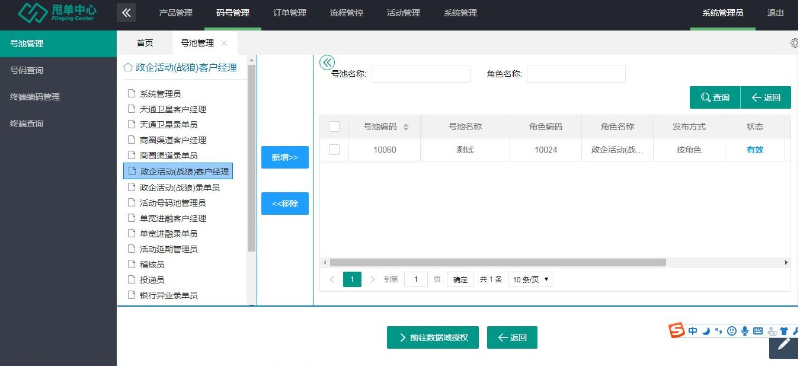This screenshot has height=366, width=798.
Task: Click the 角色名称 input field
Action: [x=576, y=74]
